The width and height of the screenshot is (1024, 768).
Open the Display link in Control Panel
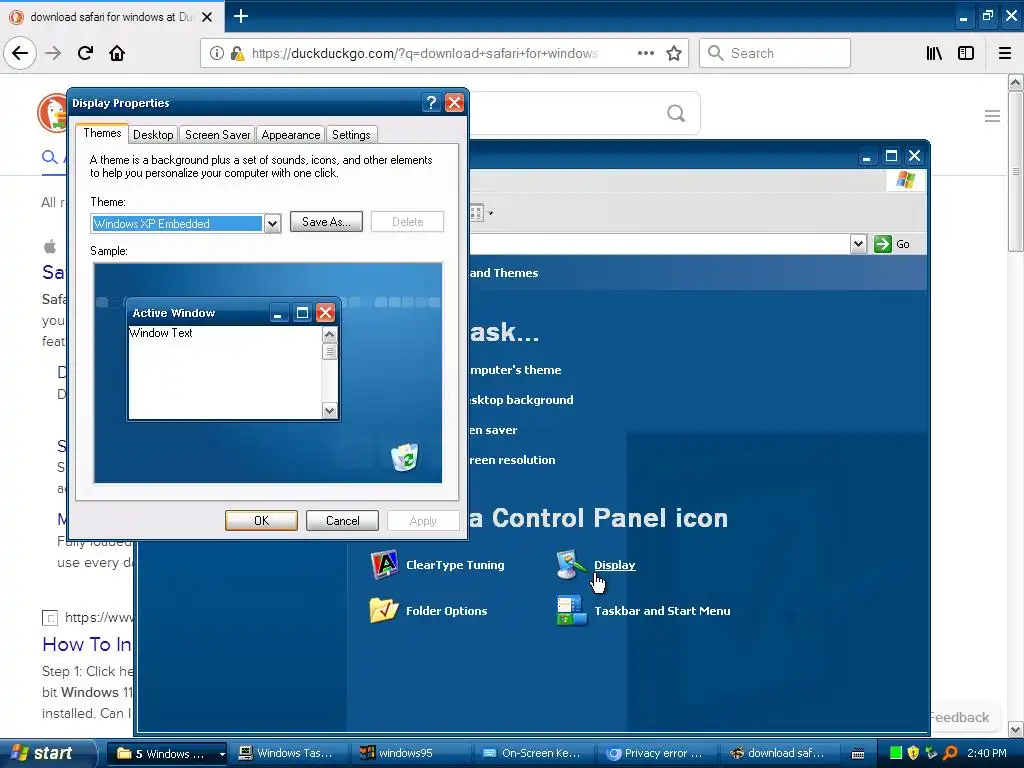(x=615, y=565)
